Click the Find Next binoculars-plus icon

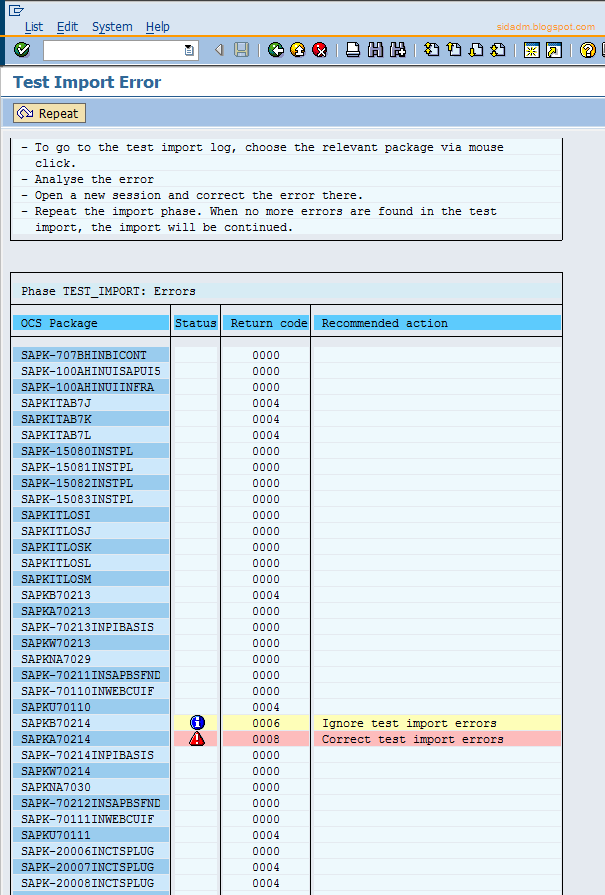tap(398, 50)
